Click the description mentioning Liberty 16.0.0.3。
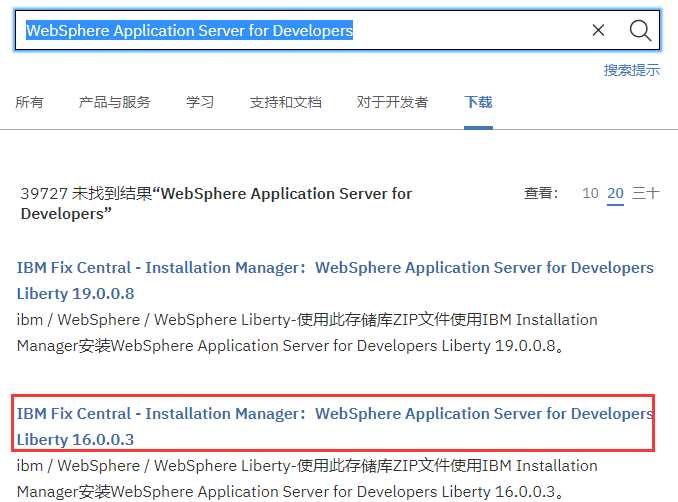The width and height of the screenshot is (678, 502). click(307, 479)
